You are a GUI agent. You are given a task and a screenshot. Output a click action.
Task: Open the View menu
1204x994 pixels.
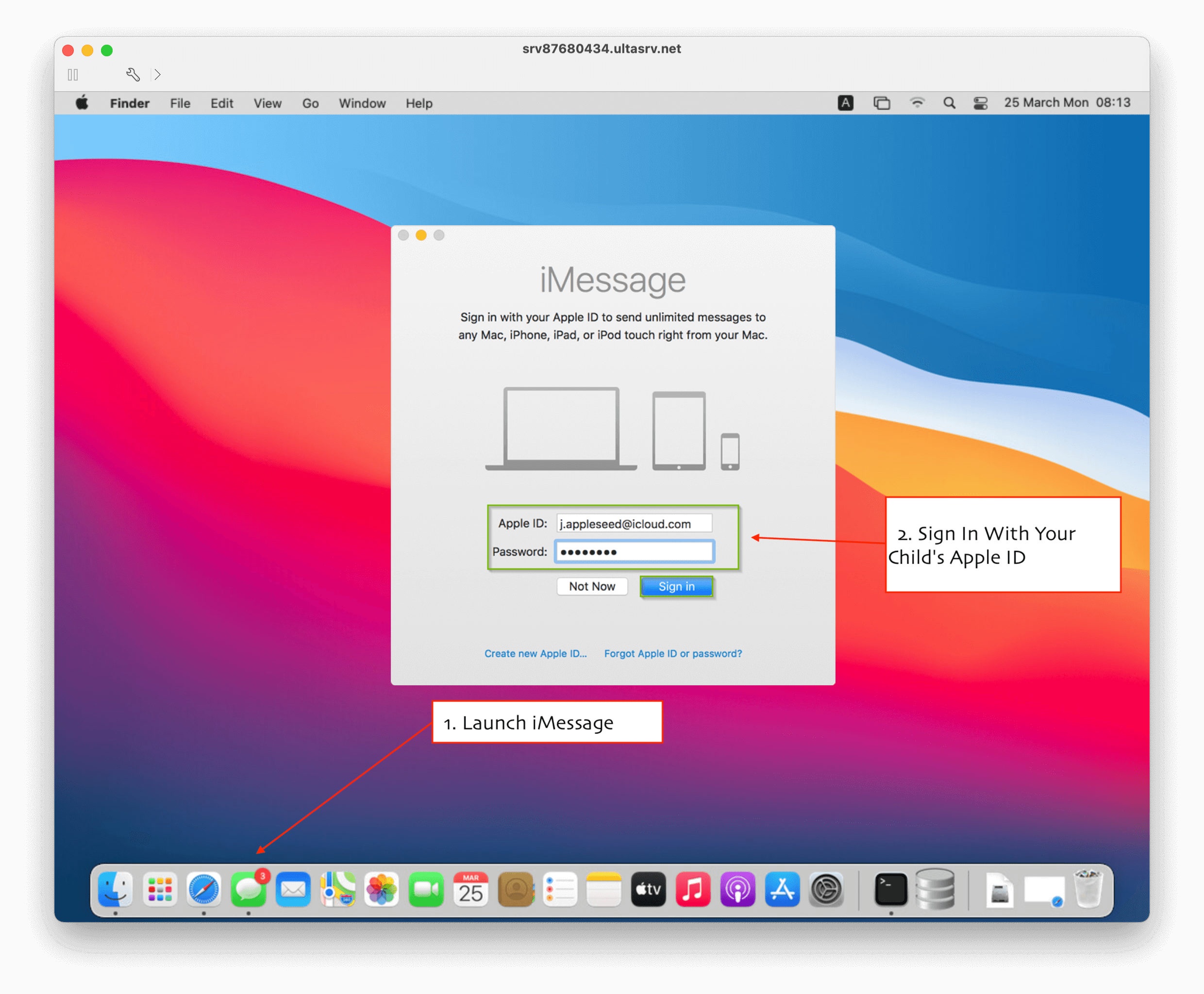tap(268, 103)
